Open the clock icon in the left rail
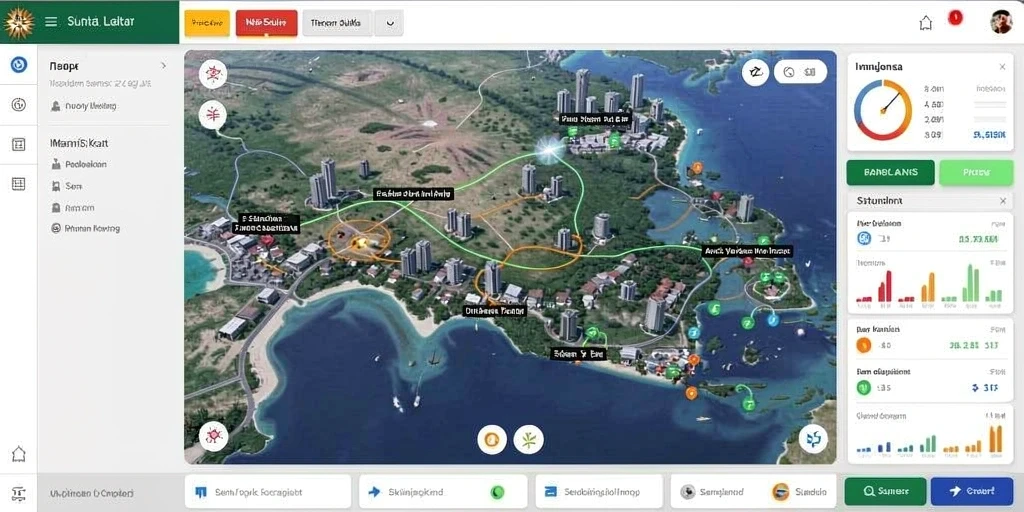This screenshot has height=512, width=1024. tap(19, 104)
